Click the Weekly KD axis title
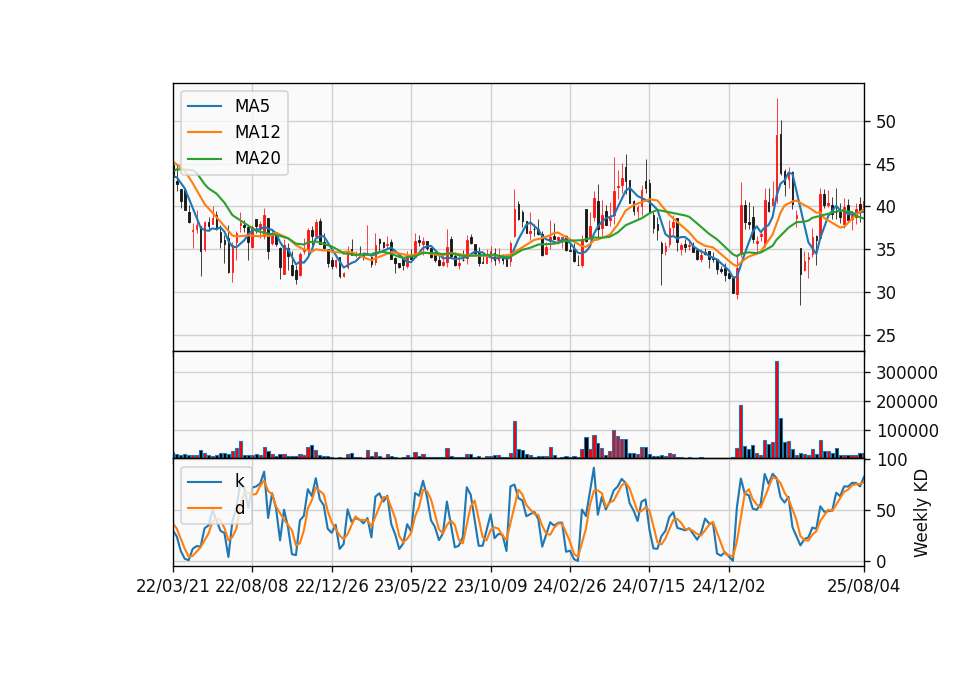This screenshot has width=960, height=690. (x=921, y=513)
